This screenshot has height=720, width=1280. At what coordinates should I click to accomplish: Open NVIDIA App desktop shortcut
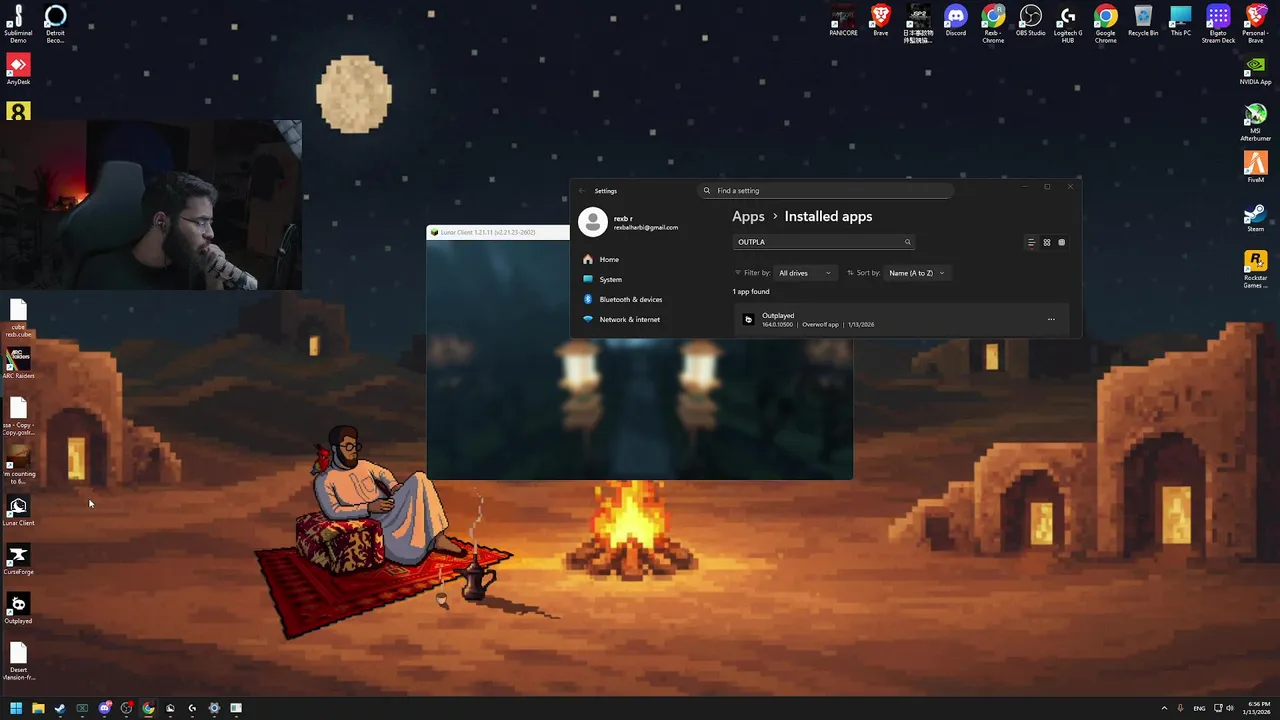[1255, 71]
